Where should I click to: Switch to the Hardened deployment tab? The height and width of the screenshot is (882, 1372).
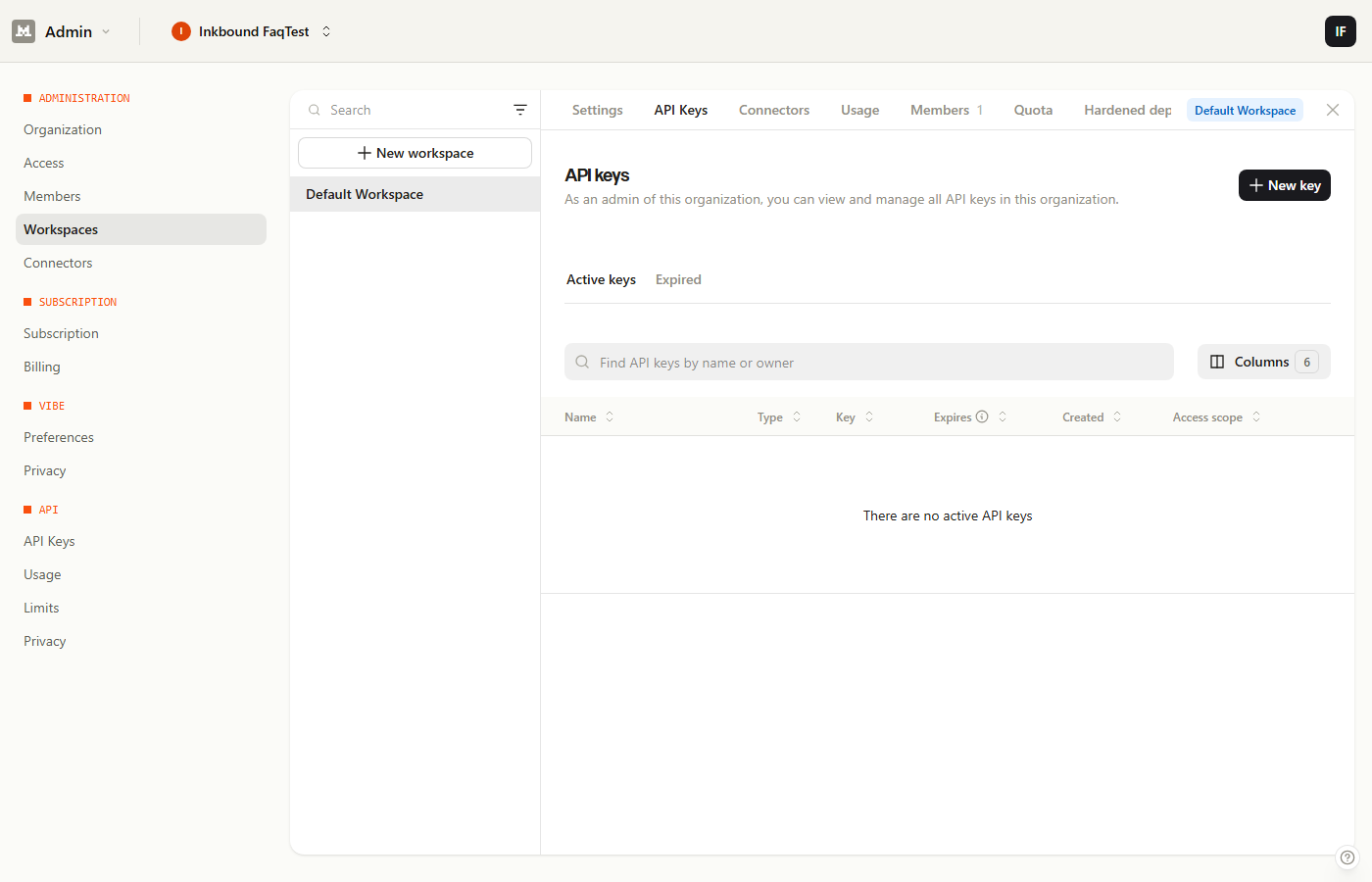click(1128, 110)
